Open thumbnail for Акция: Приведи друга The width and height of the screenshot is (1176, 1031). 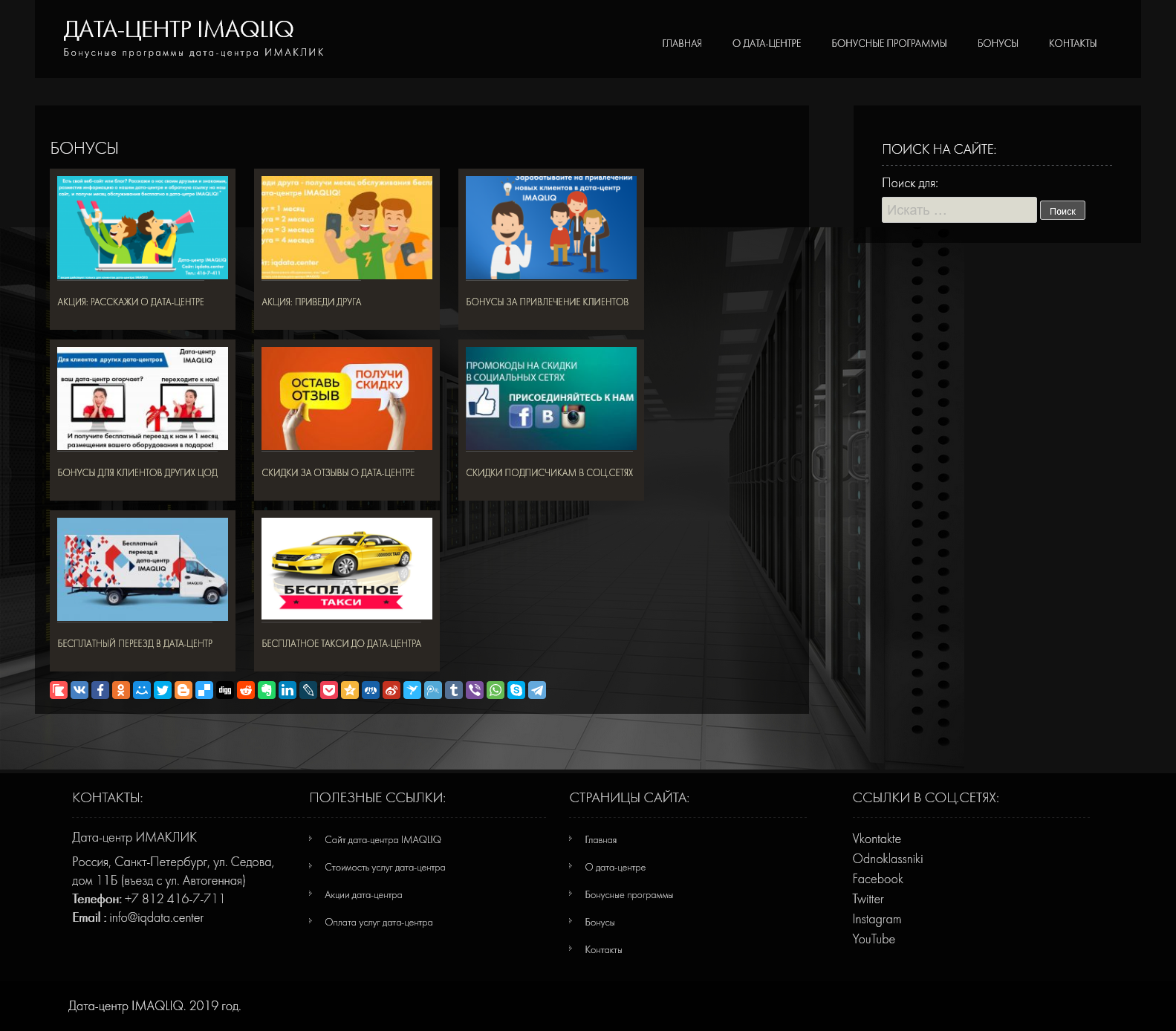[x=347, y=227]
